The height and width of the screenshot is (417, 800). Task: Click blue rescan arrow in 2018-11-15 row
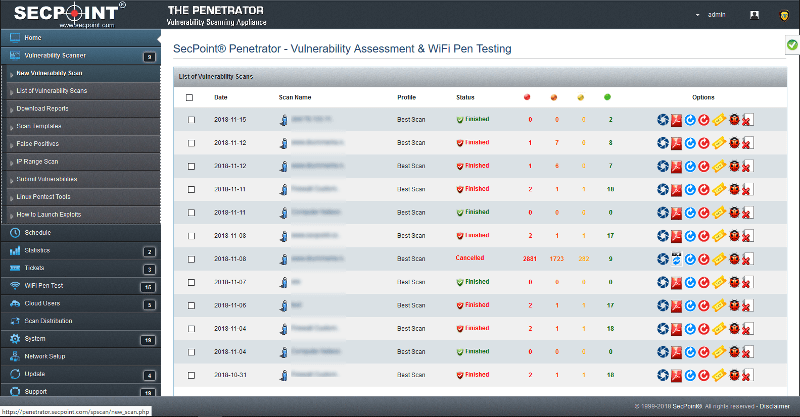tap(690, 120)
